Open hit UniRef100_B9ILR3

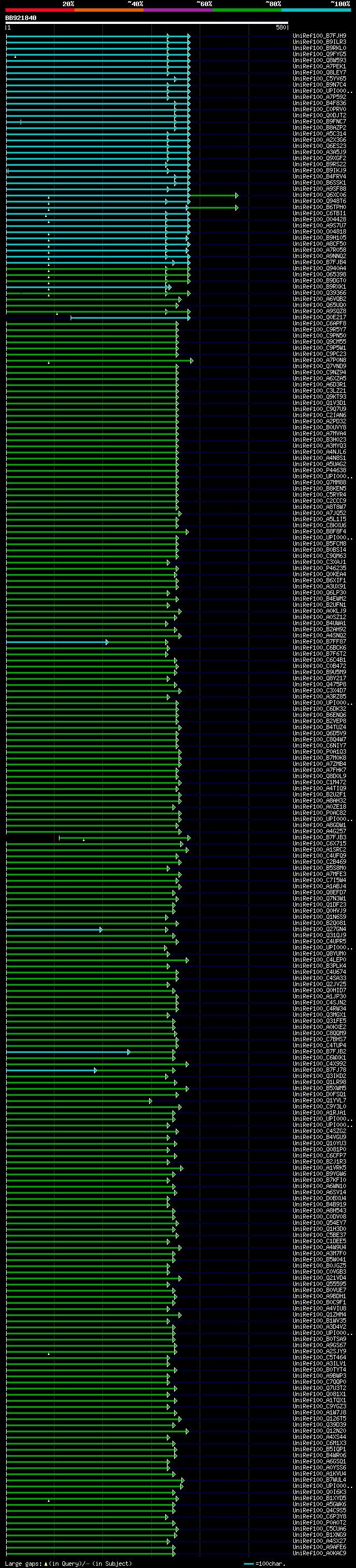pyautogui.click(x=319, y=42)
